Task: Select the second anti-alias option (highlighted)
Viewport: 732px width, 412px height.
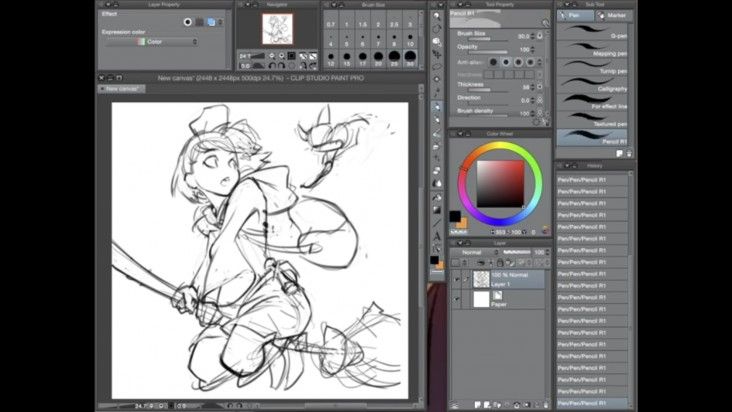Action: (506, 62)
